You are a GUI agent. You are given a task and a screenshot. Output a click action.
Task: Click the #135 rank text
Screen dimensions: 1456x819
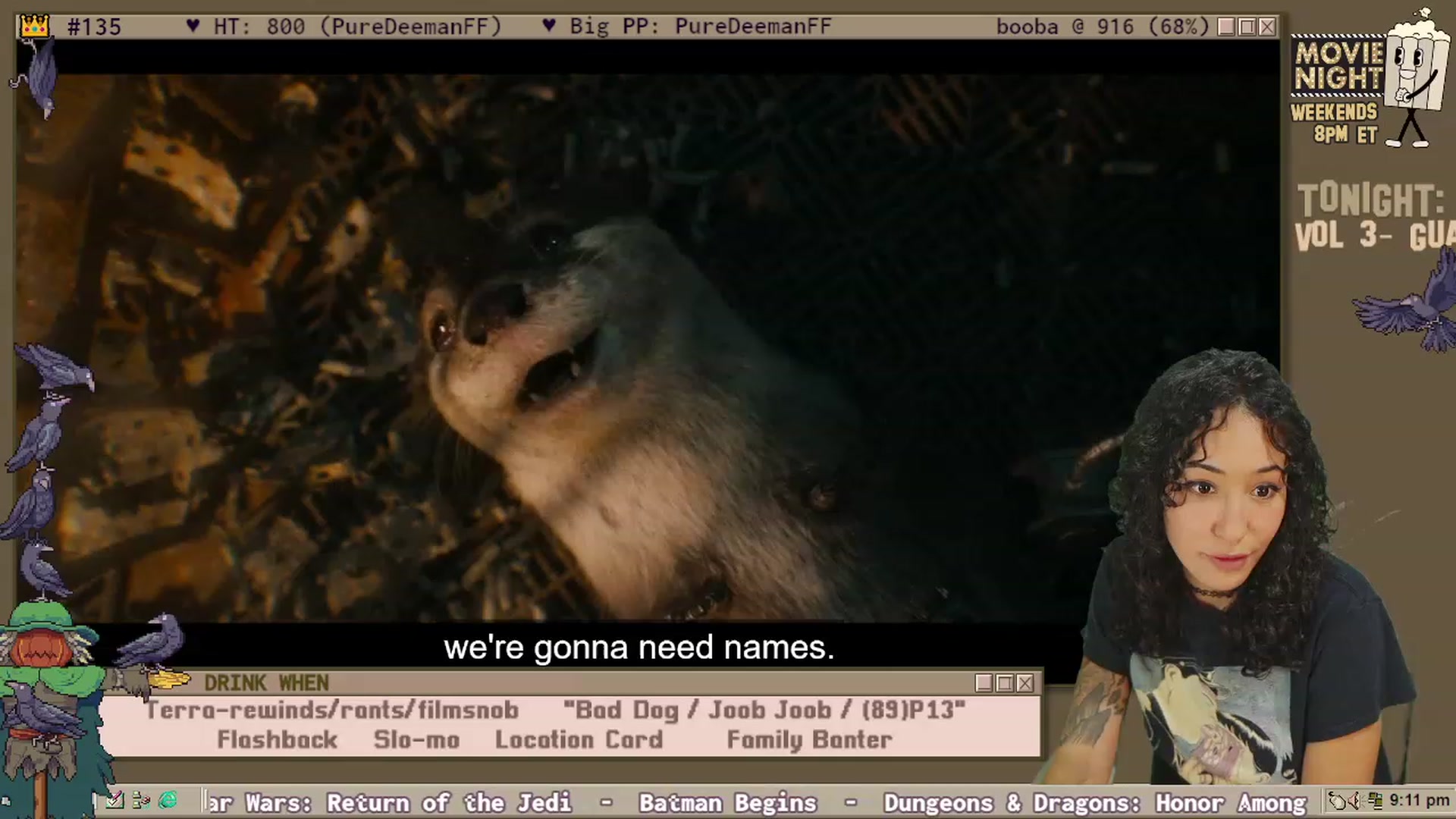point(94,27)
